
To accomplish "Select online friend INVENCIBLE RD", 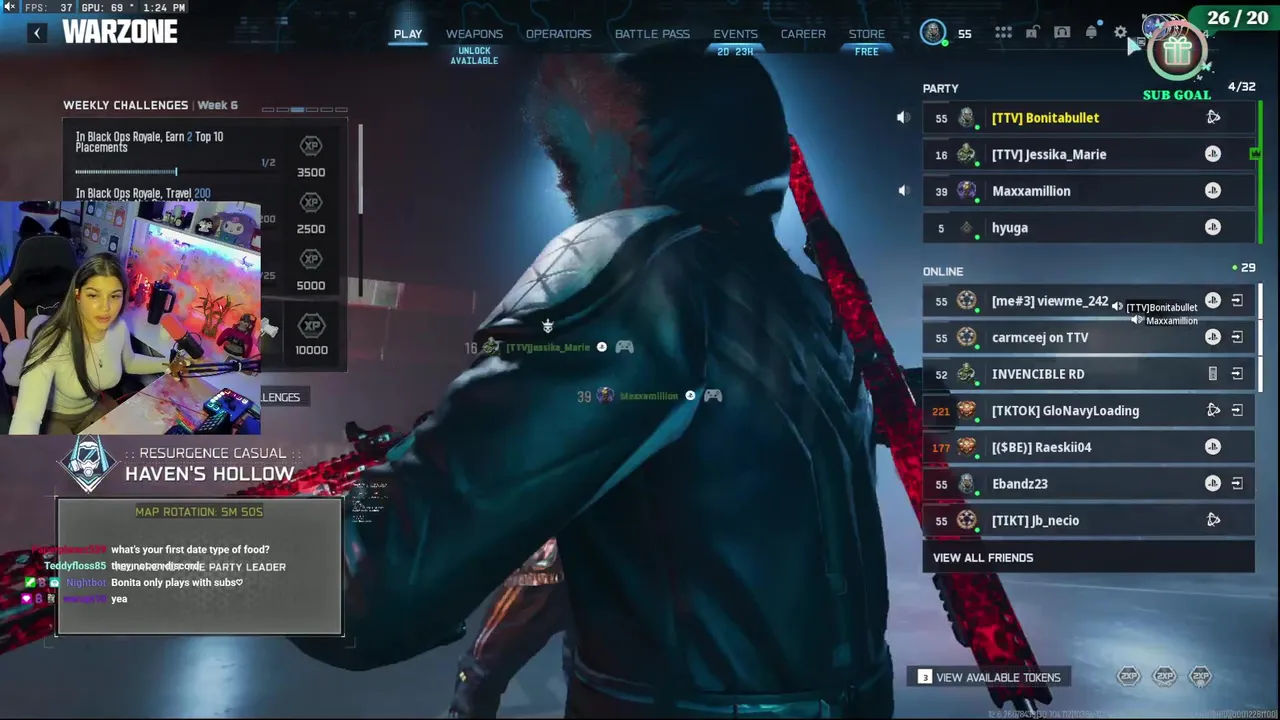I will point(1088,374).
